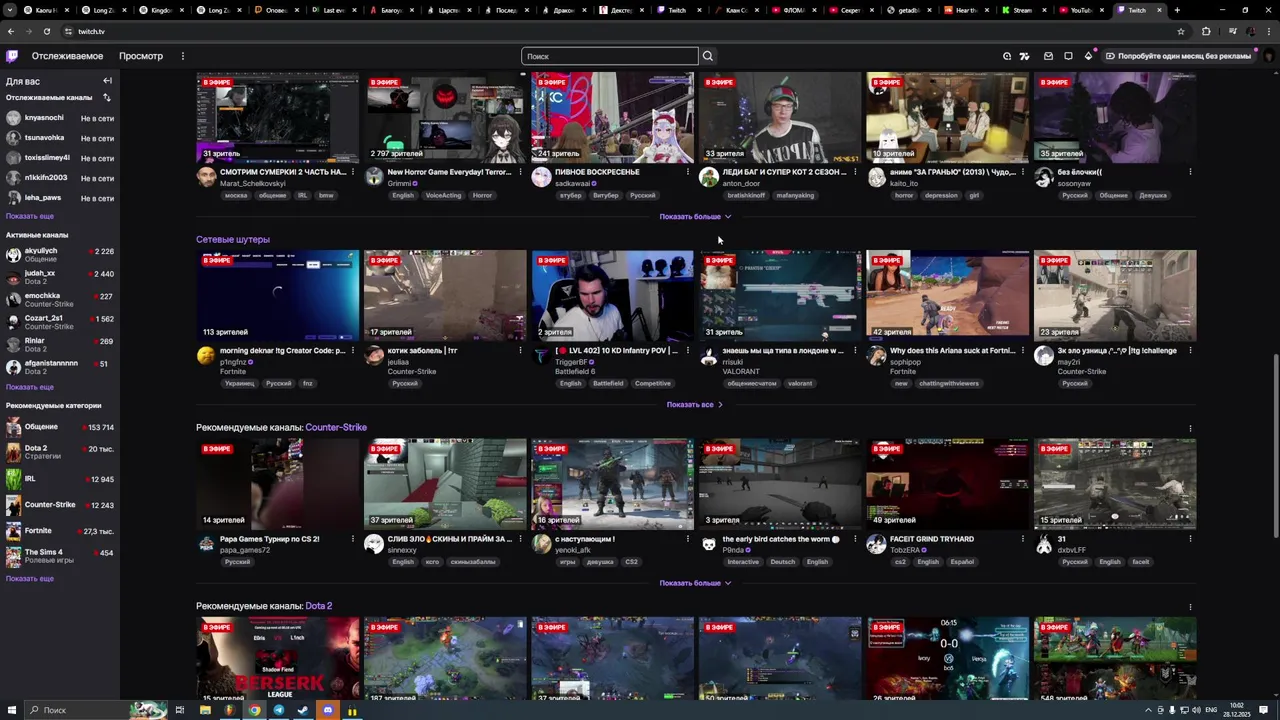
Task: Expand Показать все under Сетевые шутеры
Action: point(695,405)
